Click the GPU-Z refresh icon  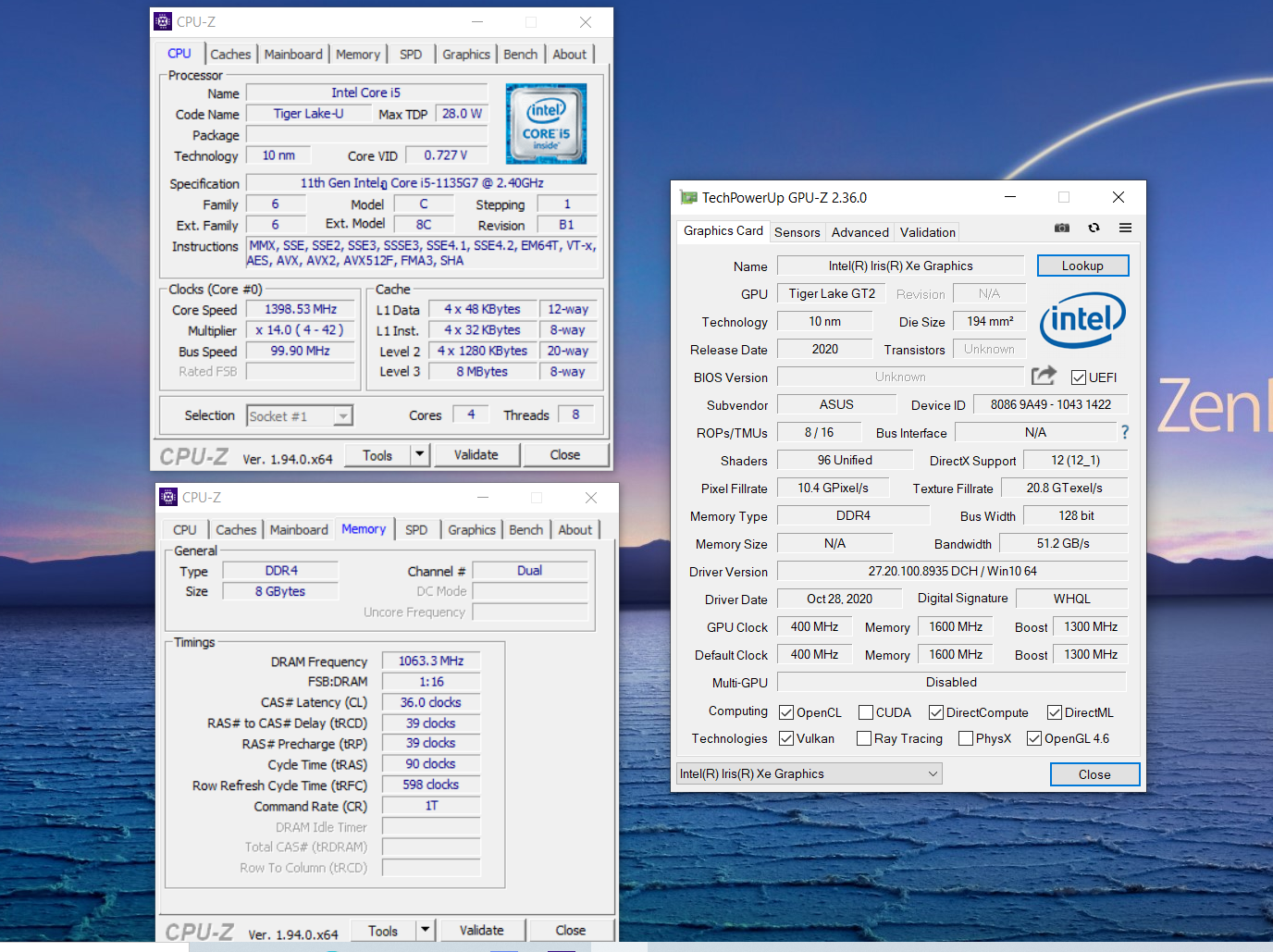click(1094, 228)
